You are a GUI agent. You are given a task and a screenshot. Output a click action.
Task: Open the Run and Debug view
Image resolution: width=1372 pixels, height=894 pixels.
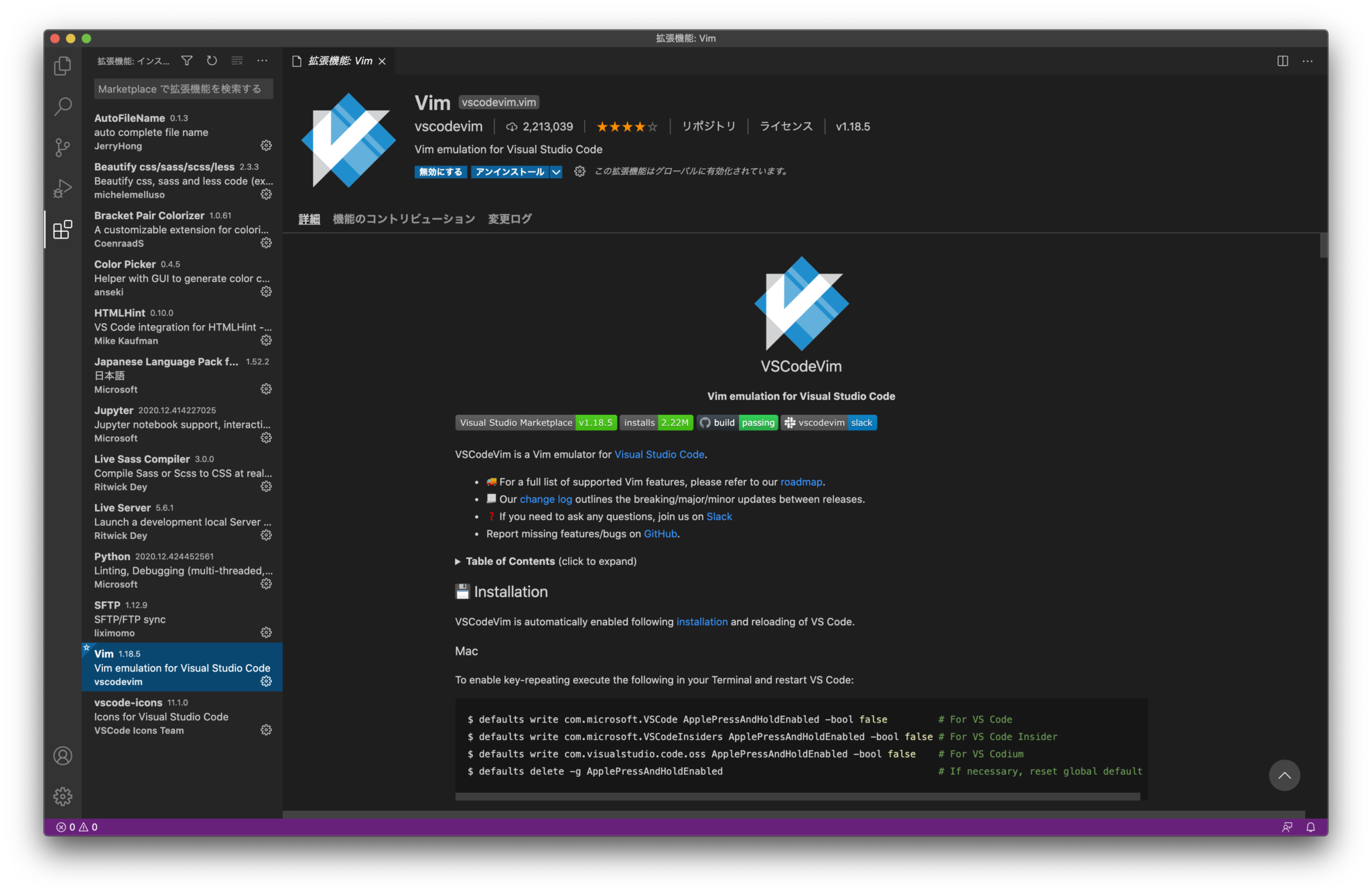tap(62, 188)
